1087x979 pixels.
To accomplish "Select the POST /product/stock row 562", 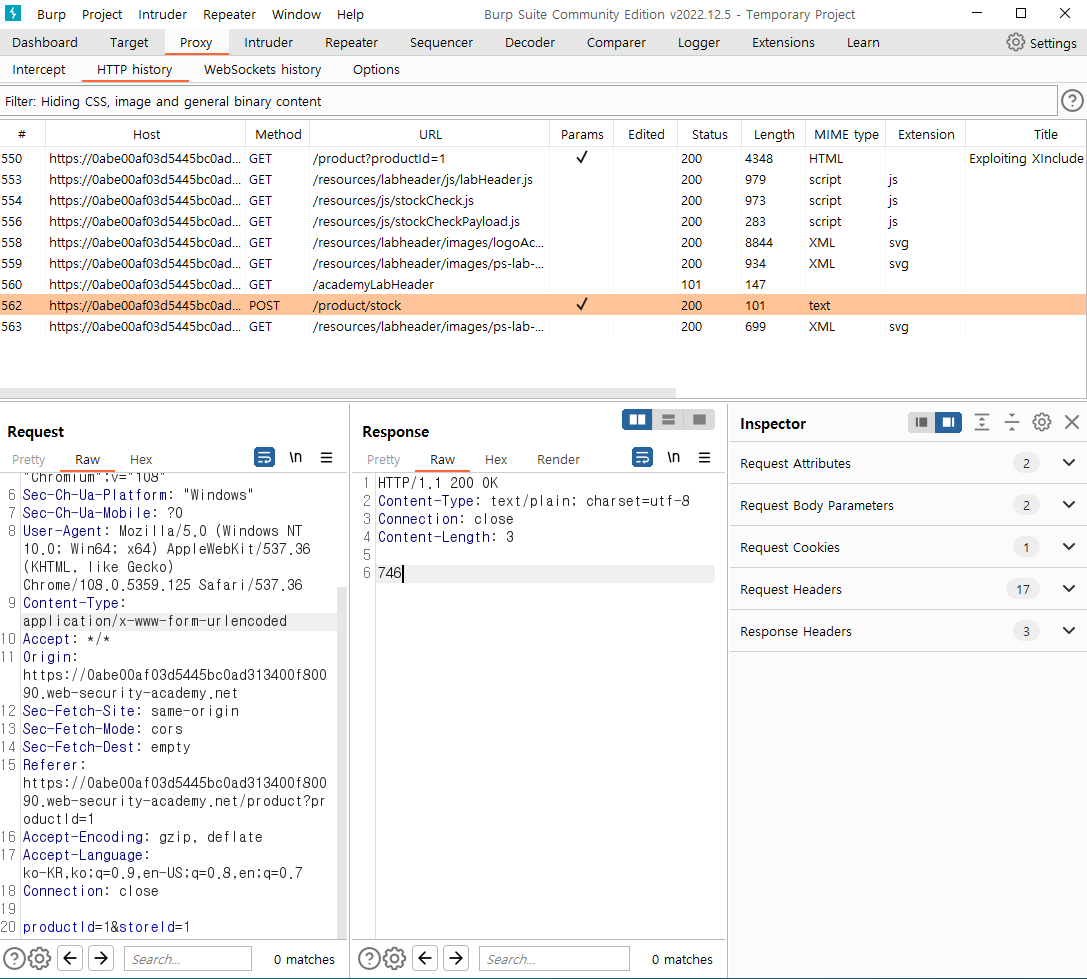I will coord(543,305).
